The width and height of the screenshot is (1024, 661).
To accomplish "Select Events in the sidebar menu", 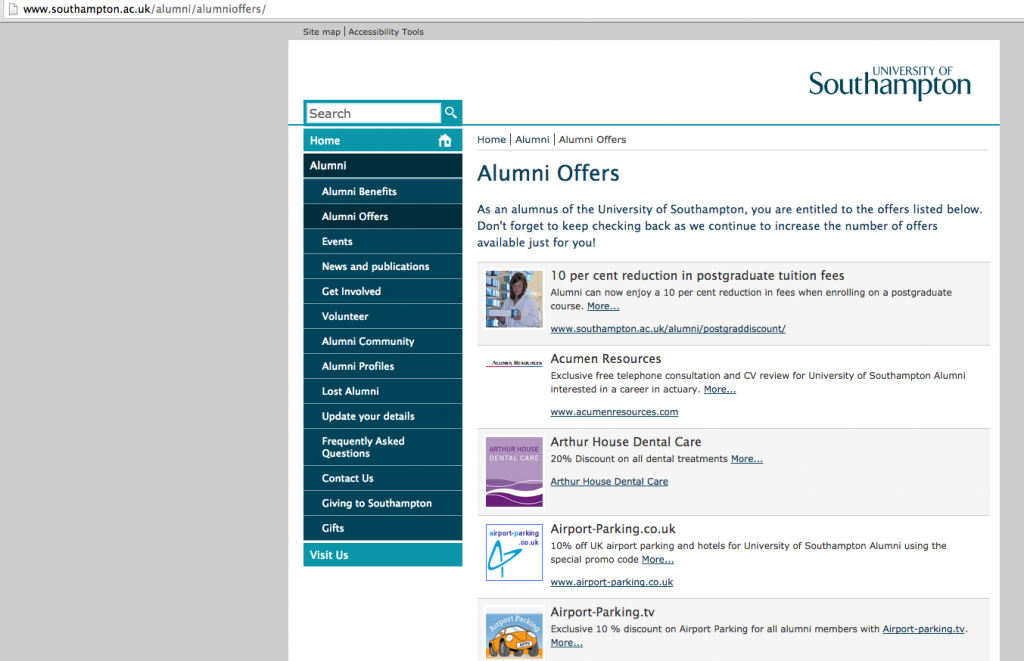I will click(x=383, y=242).
